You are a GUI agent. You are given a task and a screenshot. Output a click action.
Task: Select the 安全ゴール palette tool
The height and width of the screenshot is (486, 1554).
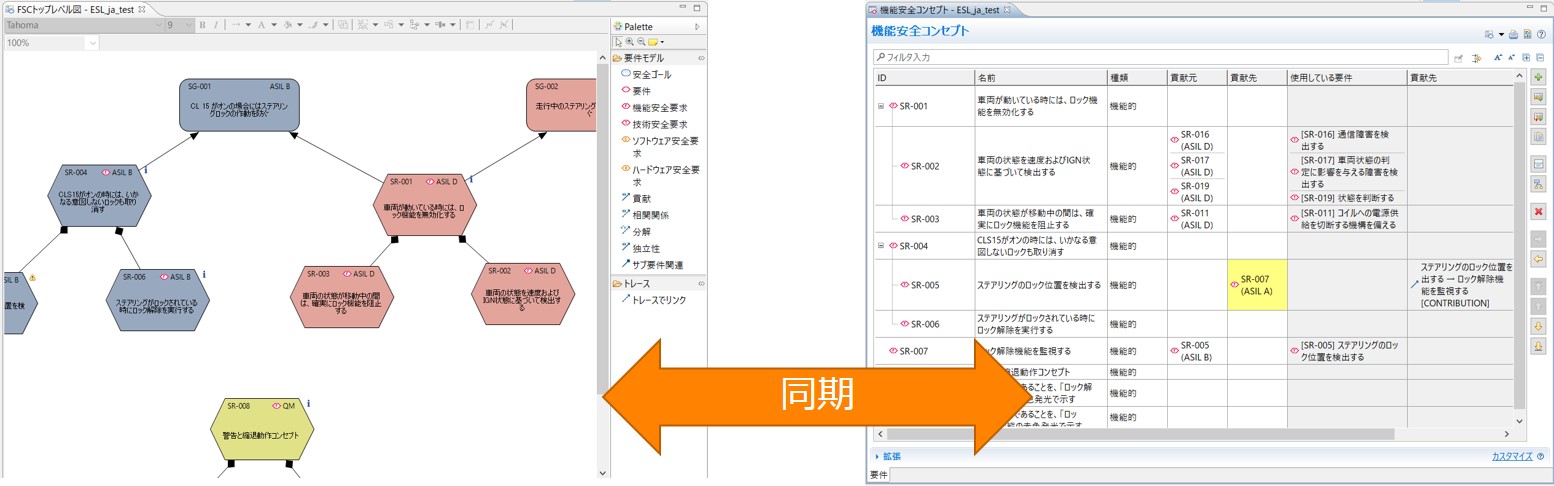(651, 74)
